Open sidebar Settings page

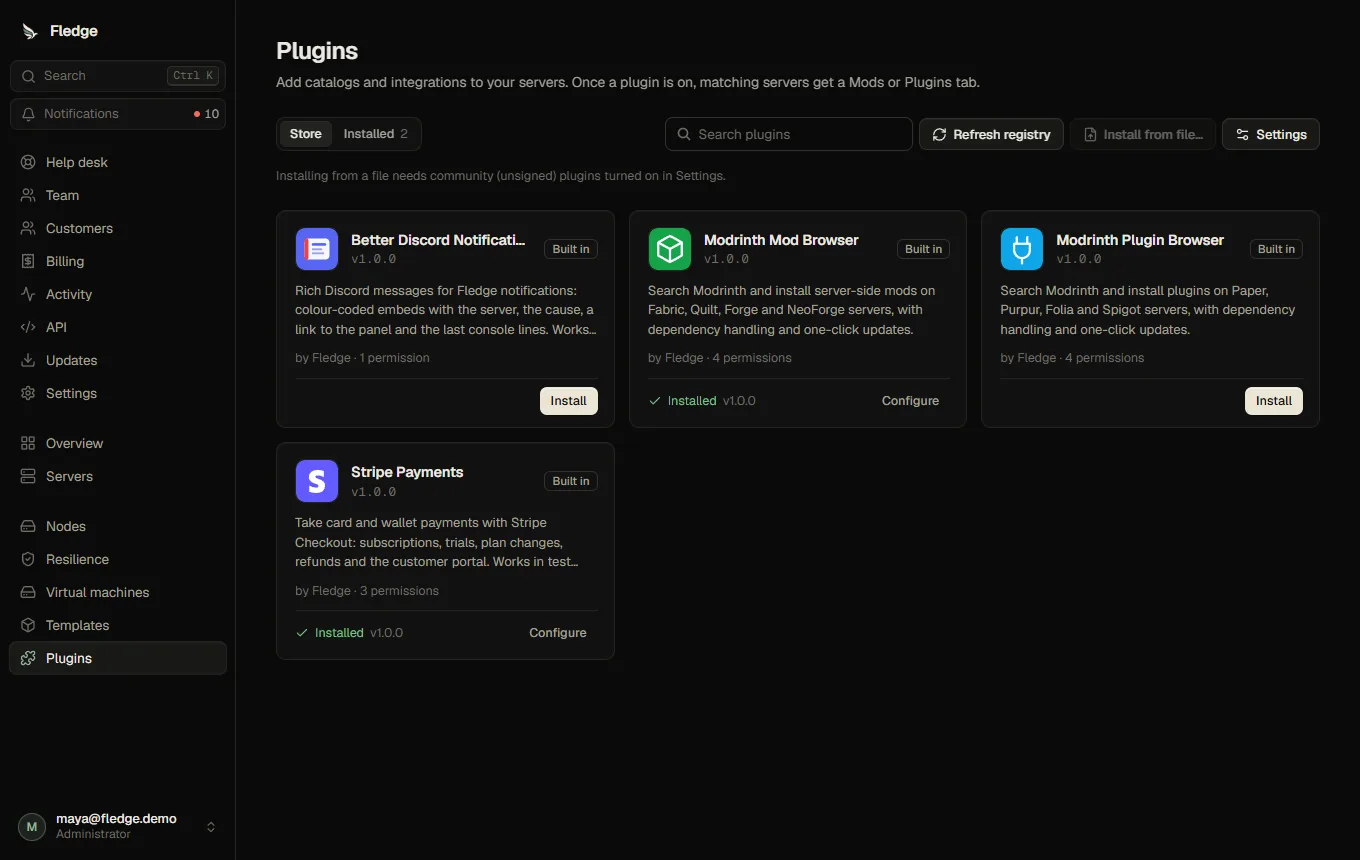(x=118, y=393)
